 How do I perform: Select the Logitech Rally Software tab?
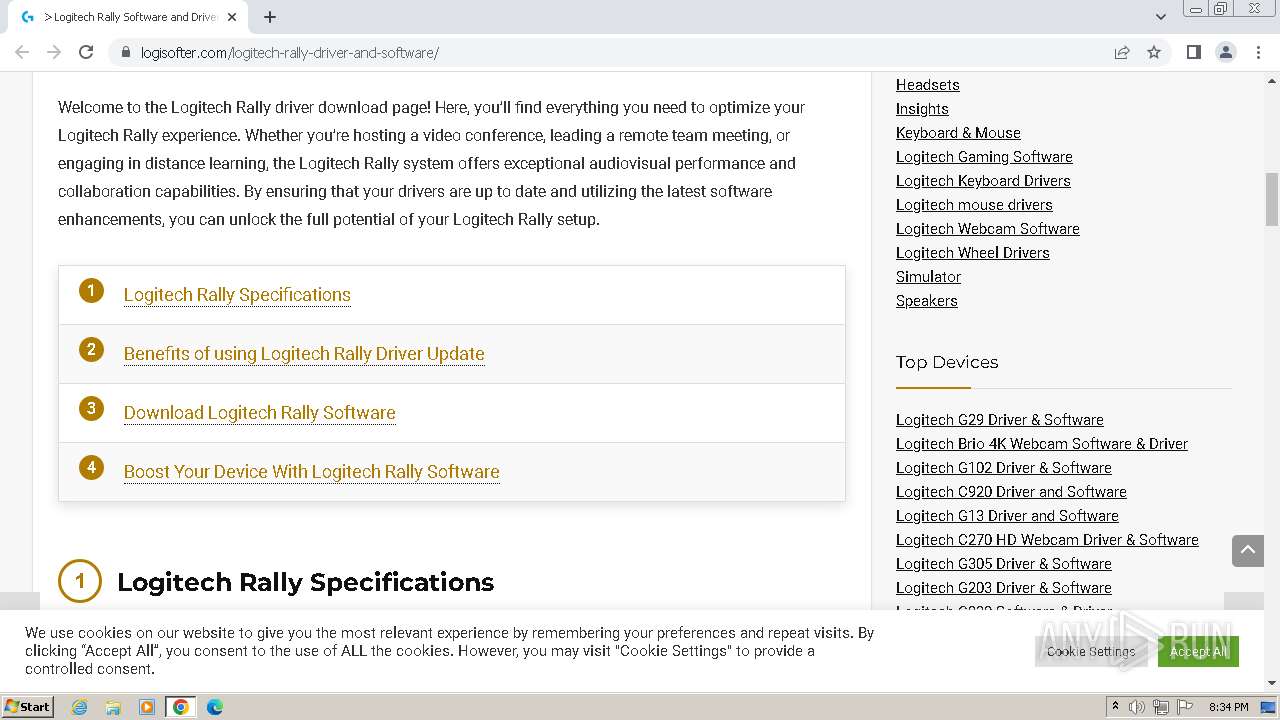click(x=130, y=17)
